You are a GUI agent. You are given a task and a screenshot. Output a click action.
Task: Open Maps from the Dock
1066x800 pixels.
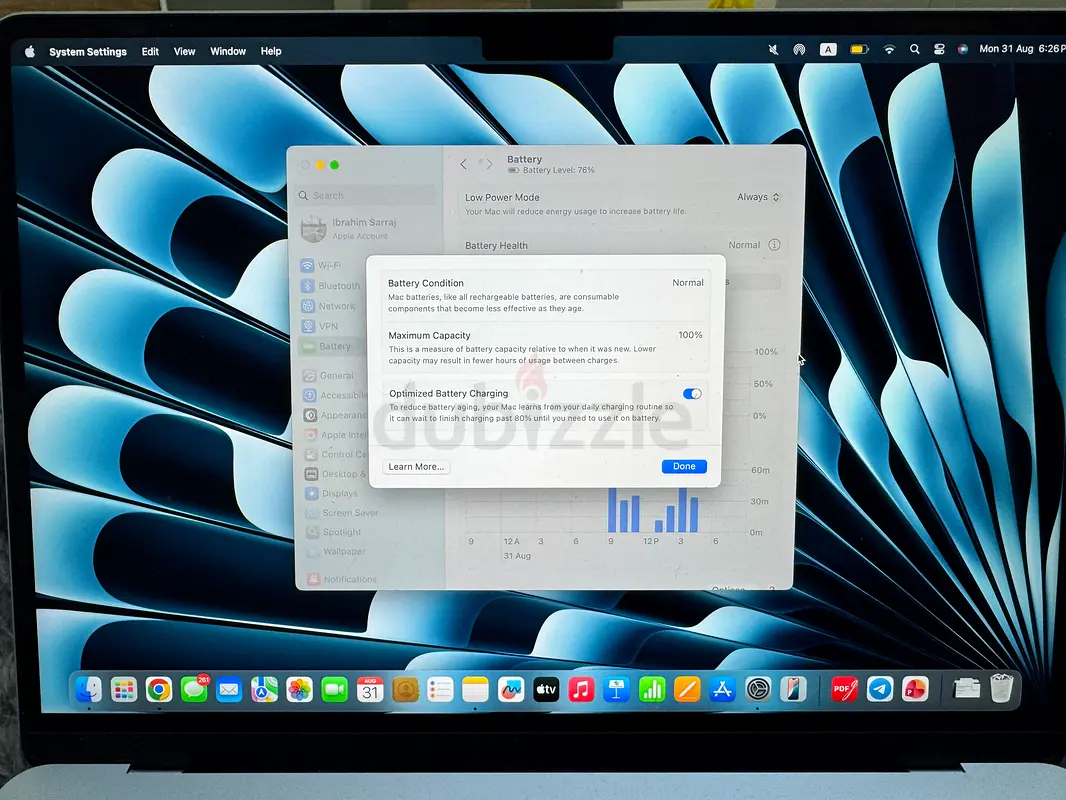click(264, 690)
